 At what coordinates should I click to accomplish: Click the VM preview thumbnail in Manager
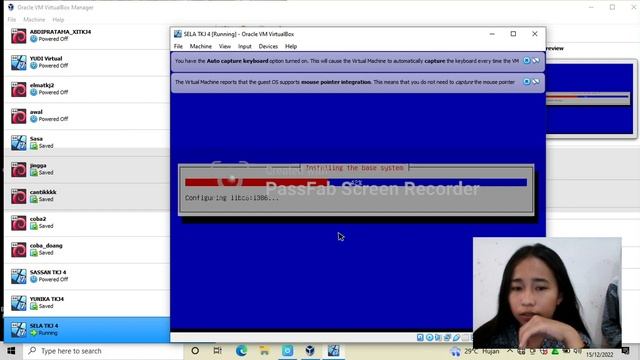(589, 98)
